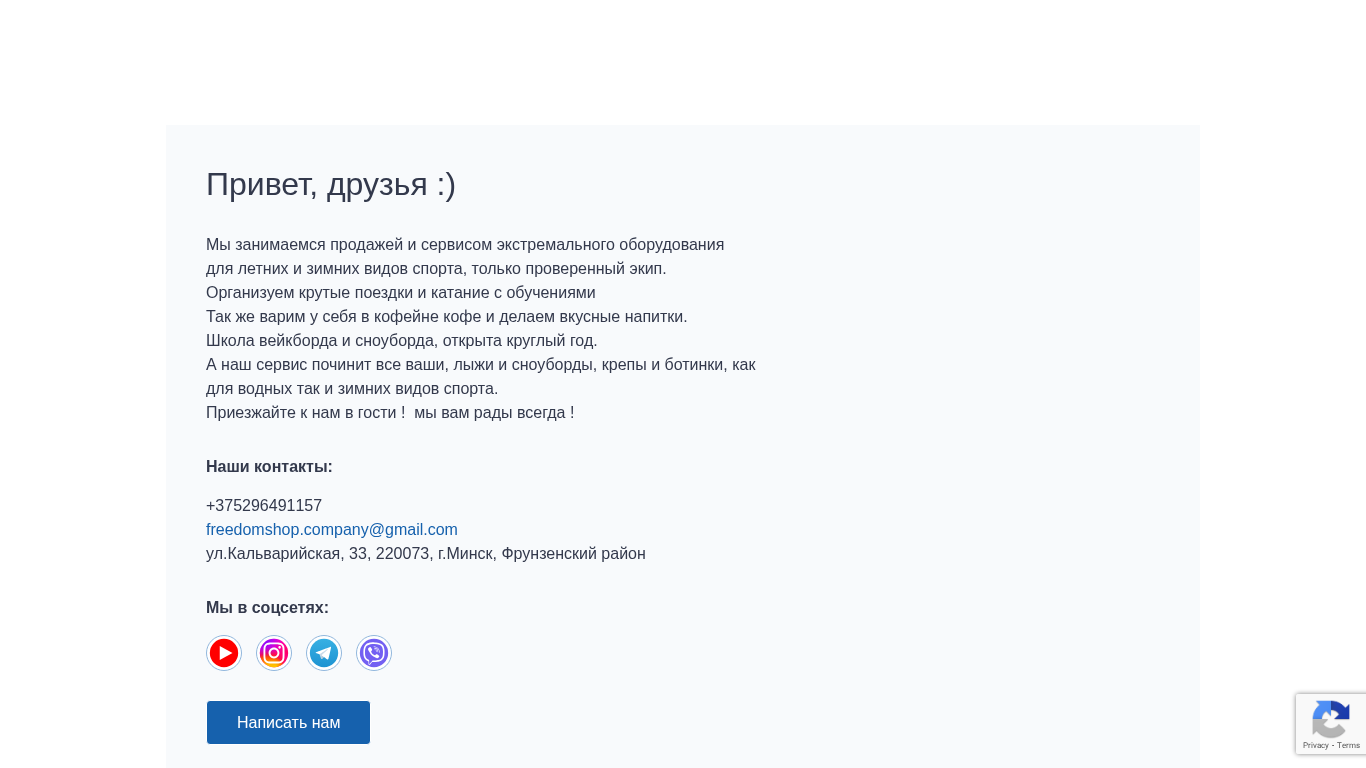Click the "Организуем крутые поездки" line
The height and width of the screenshot is (768, 1366).
[x=401, y=293]
